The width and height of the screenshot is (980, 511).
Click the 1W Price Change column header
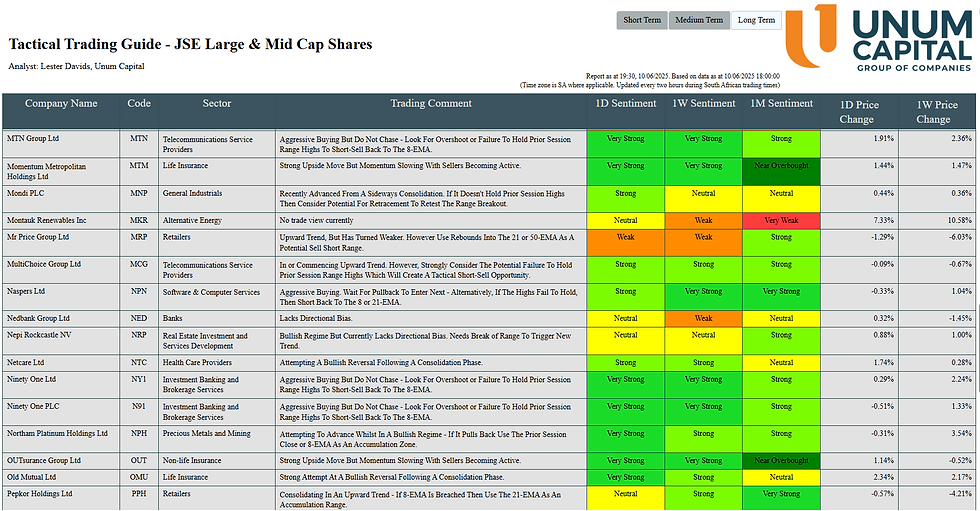coord(937,112)
